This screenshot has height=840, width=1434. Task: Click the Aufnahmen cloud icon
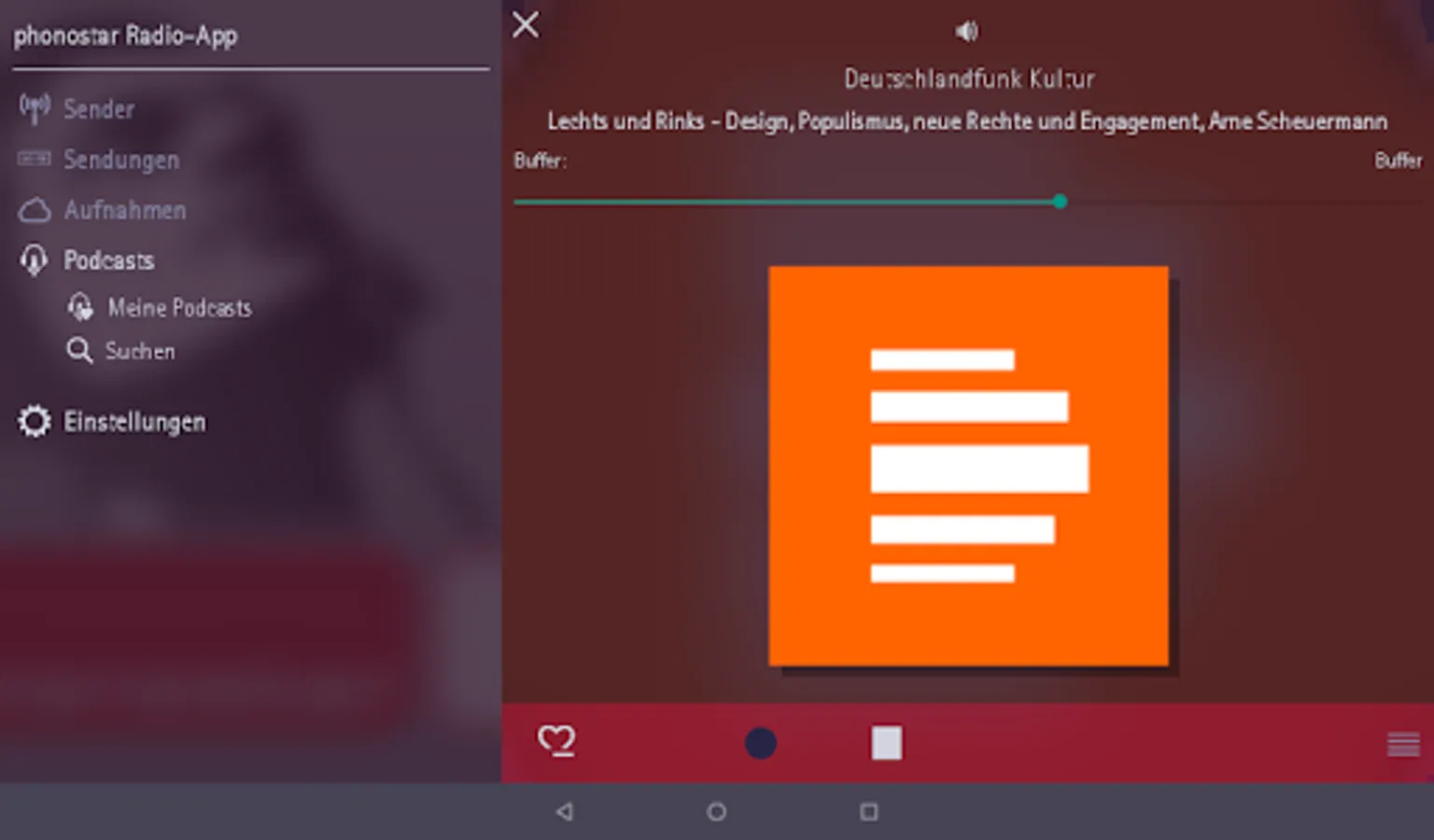pos(35,210)
